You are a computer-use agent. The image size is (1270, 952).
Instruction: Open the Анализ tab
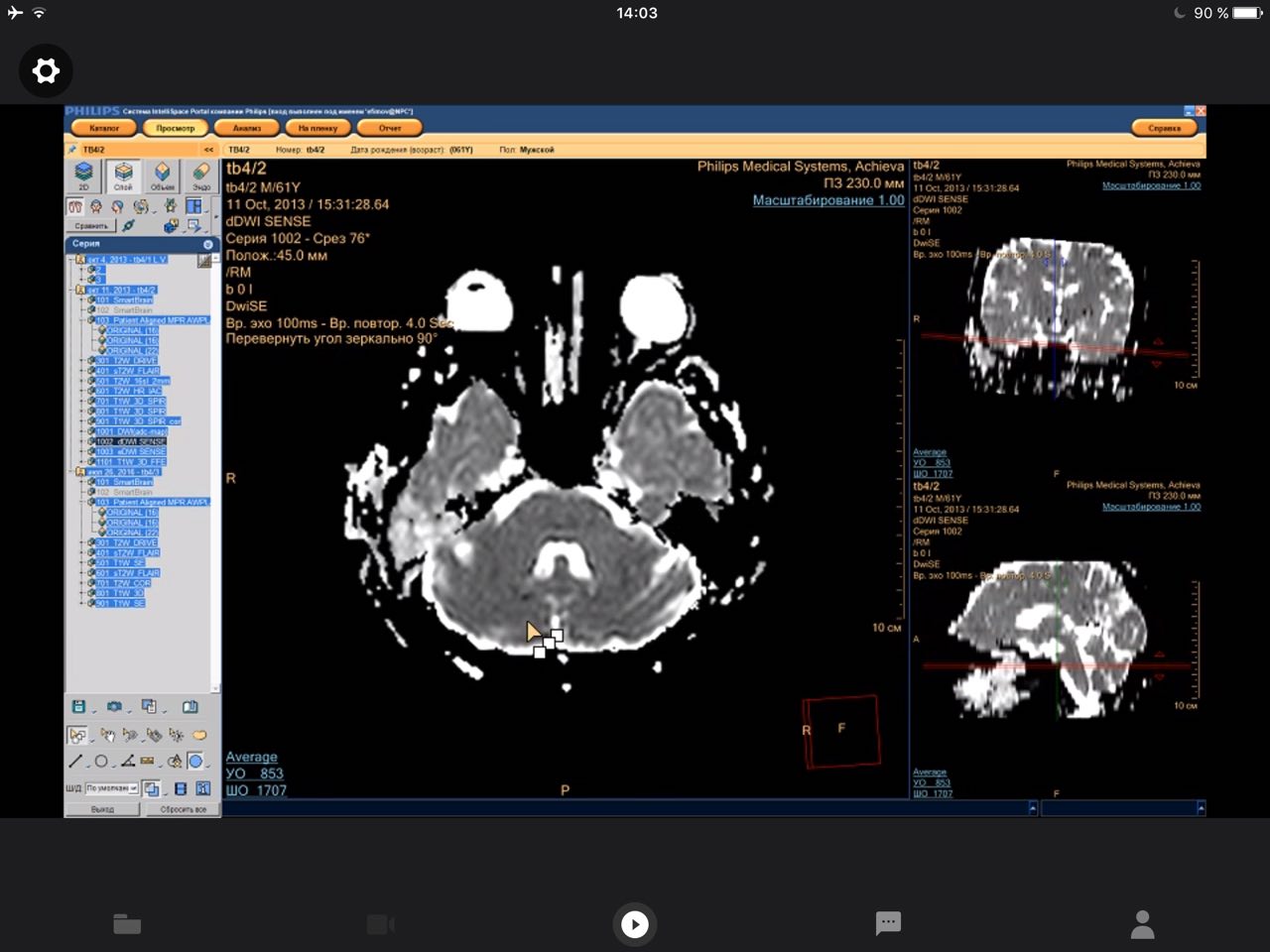click(247, 128)
